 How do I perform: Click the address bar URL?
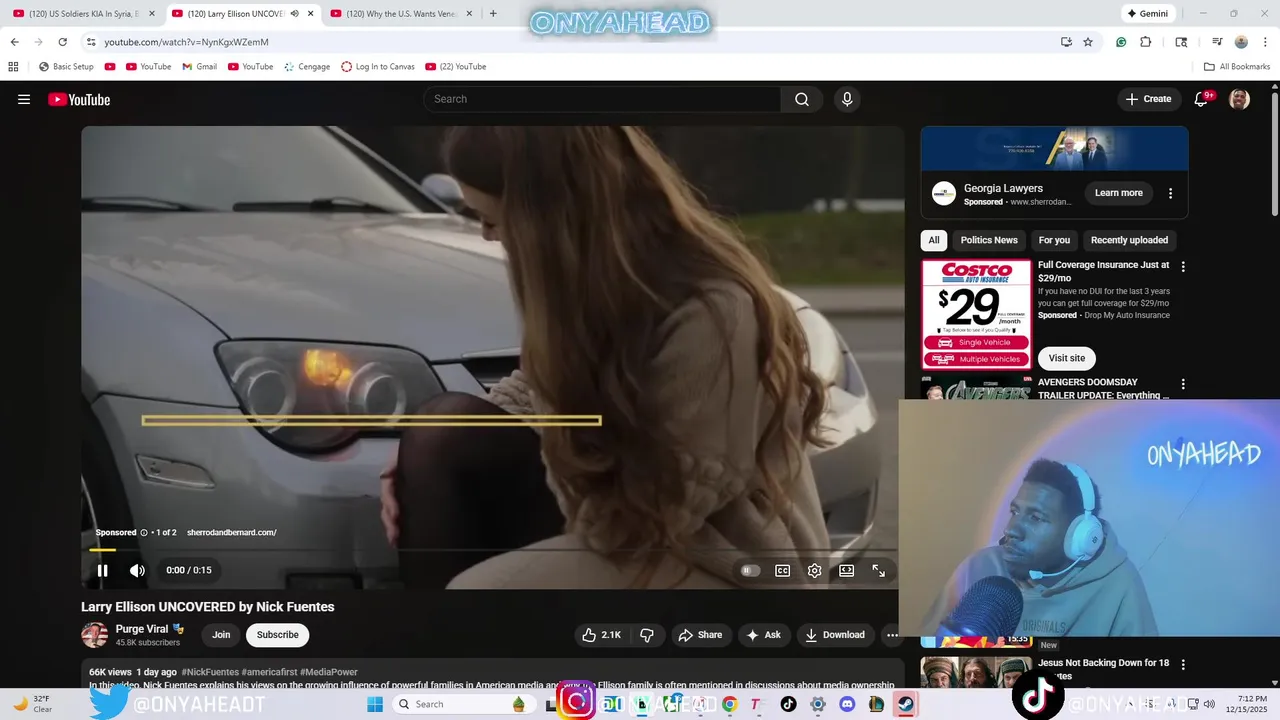point(186,42)
